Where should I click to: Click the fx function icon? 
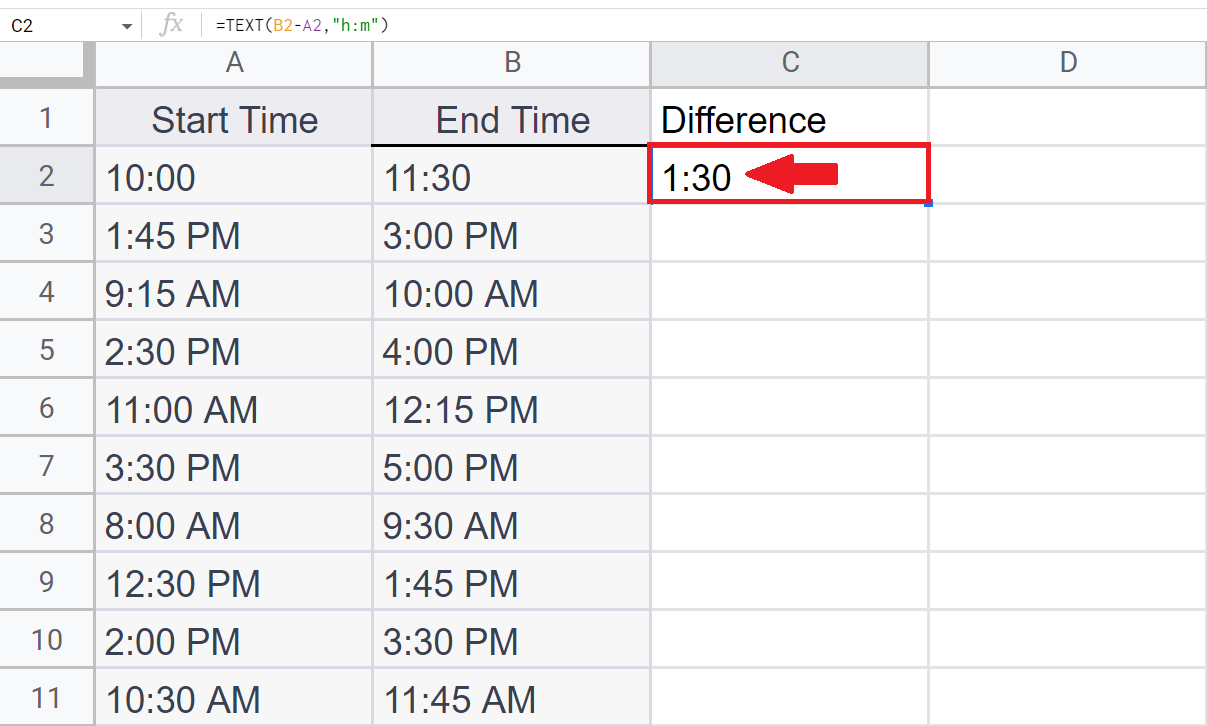pos(171,24)
